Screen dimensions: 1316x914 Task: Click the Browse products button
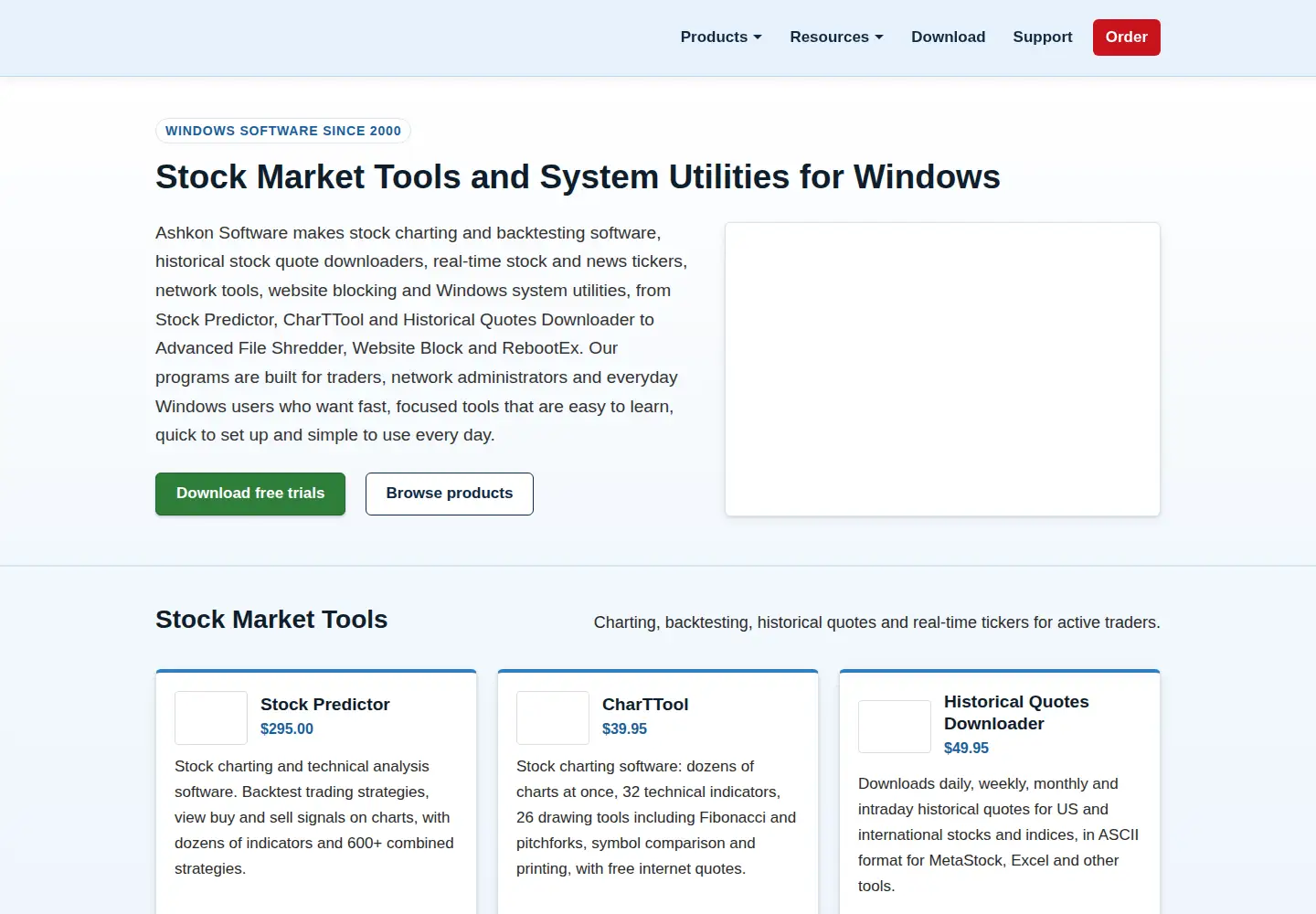point(450,494)
